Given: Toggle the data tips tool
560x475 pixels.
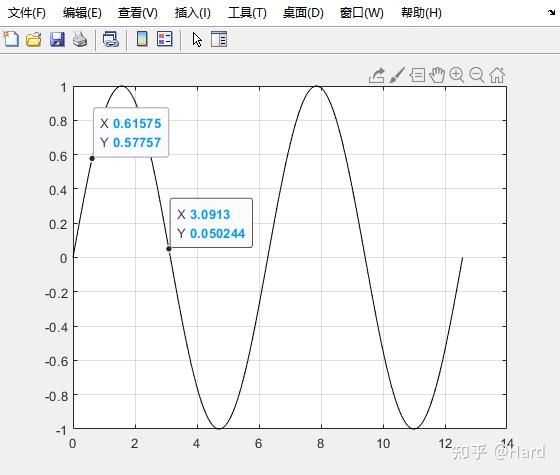Looking at the screenshot, I should (x=417, y=75).
